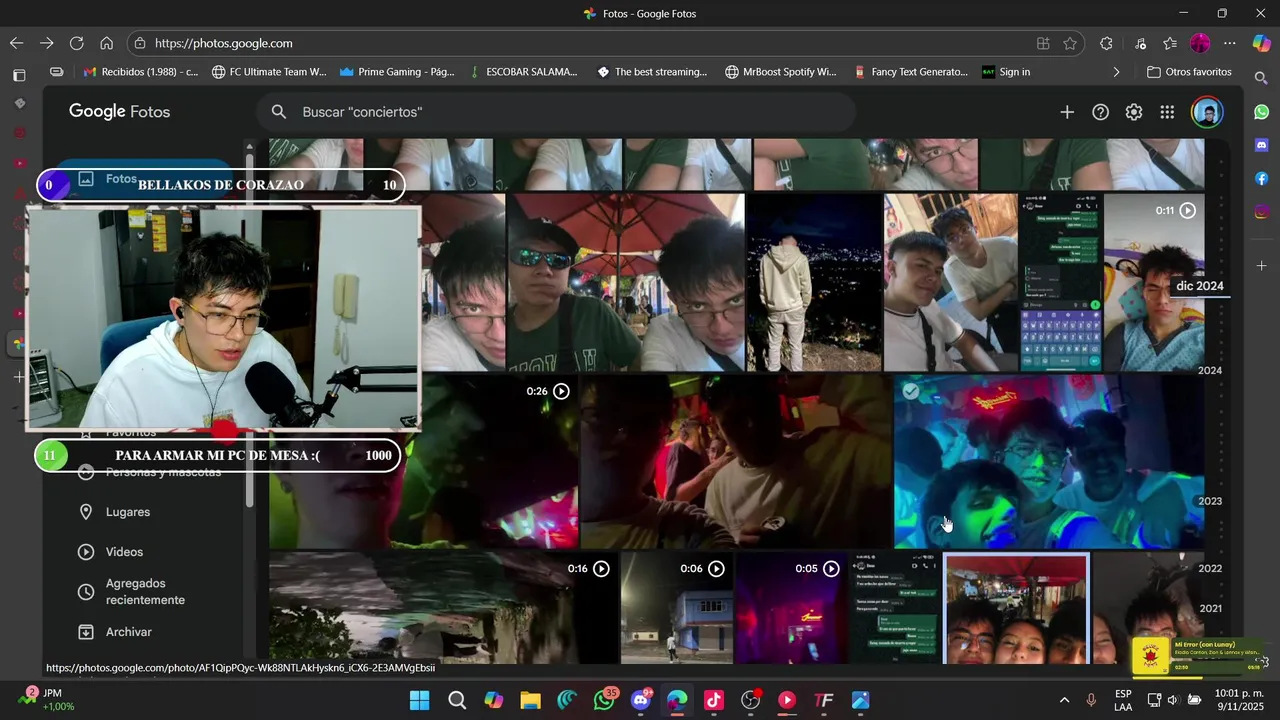1280x720 pixels.
Task: Select the checkmark on the neon party photo
Action: click(910, 391)
